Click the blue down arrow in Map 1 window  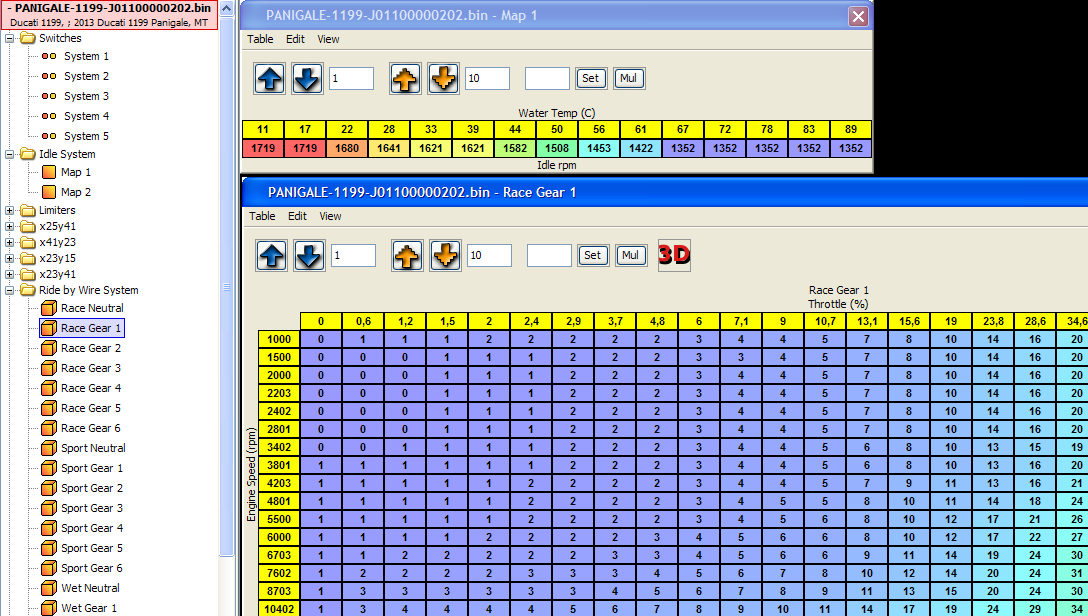pos(307,78)
